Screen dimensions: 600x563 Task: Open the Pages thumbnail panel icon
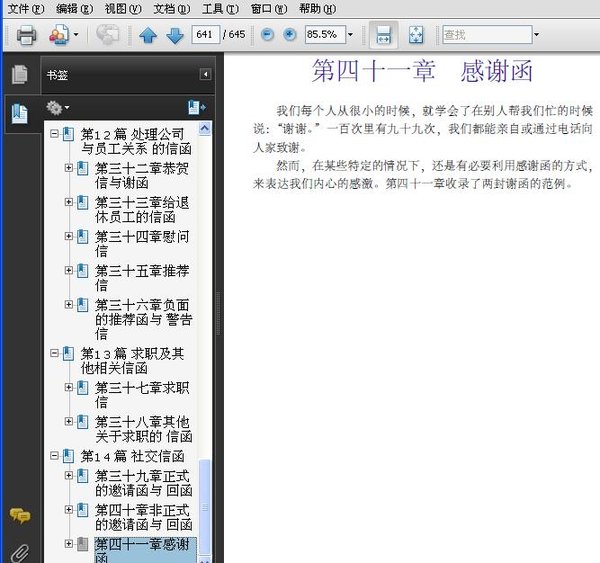point(20,74)
